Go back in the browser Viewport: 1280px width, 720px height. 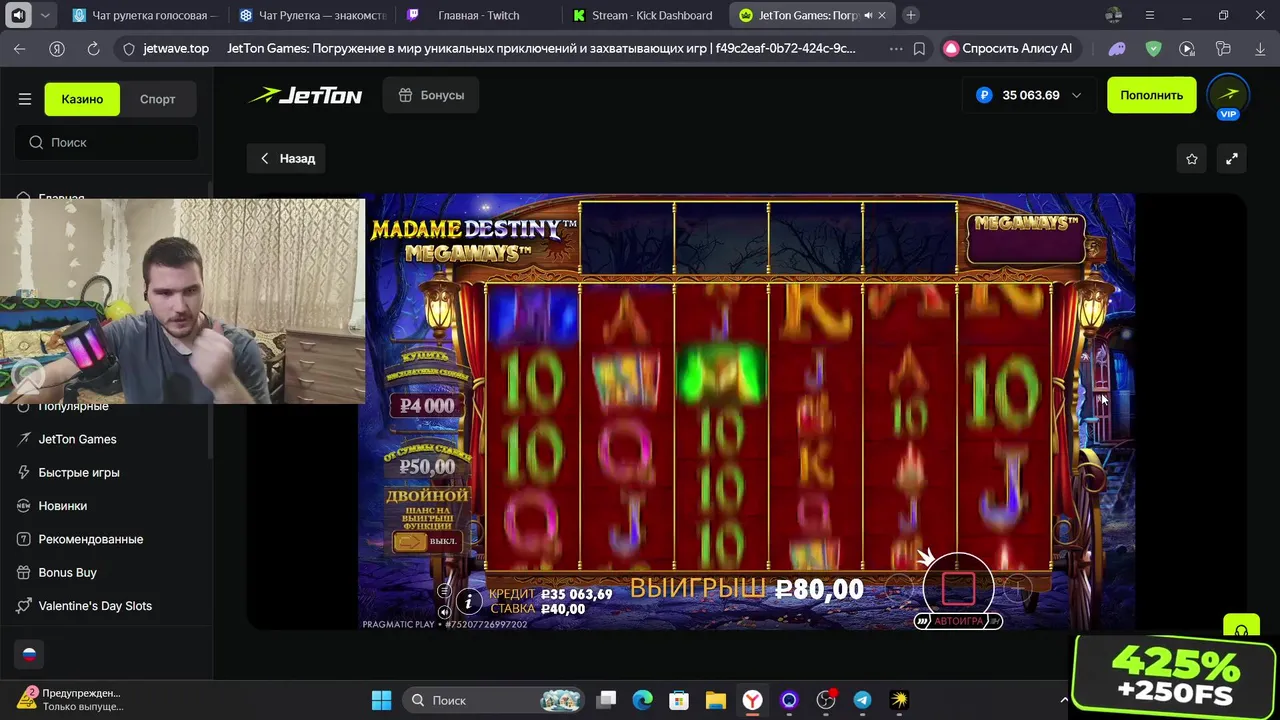pos(20,48)
